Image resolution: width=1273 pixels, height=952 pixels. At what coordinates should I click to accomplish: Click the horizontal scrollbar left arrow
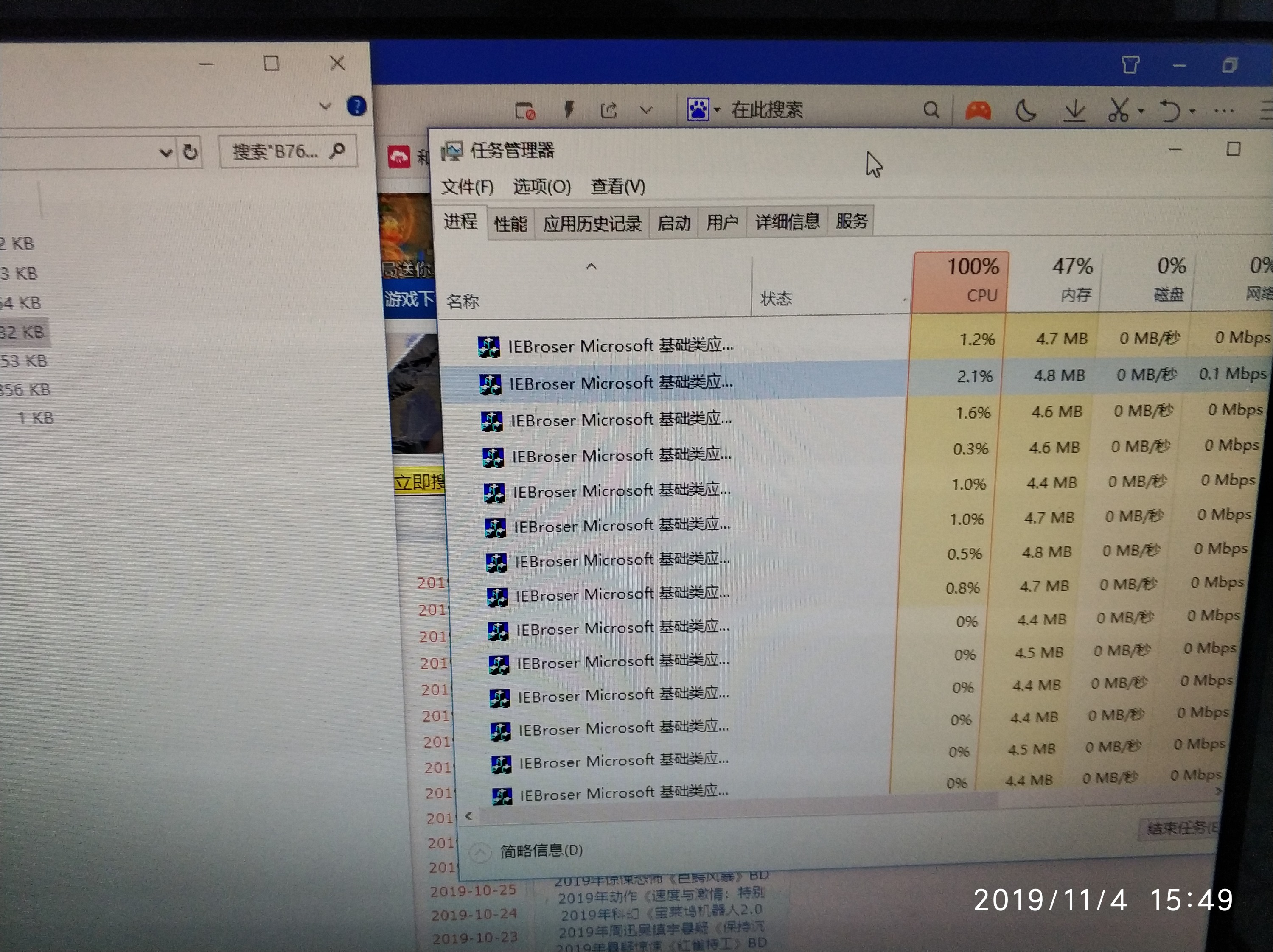point(469,816)
